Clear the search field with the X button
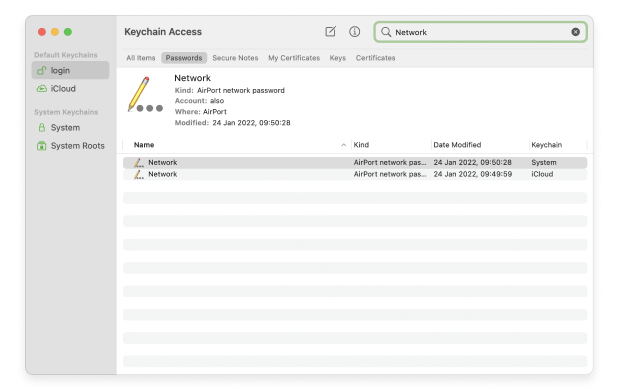The image size is (620, 390). tap(575, 32)
